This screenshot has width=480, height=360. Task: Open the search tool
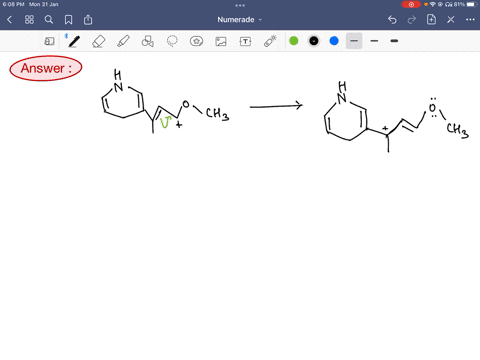[49, 20]
